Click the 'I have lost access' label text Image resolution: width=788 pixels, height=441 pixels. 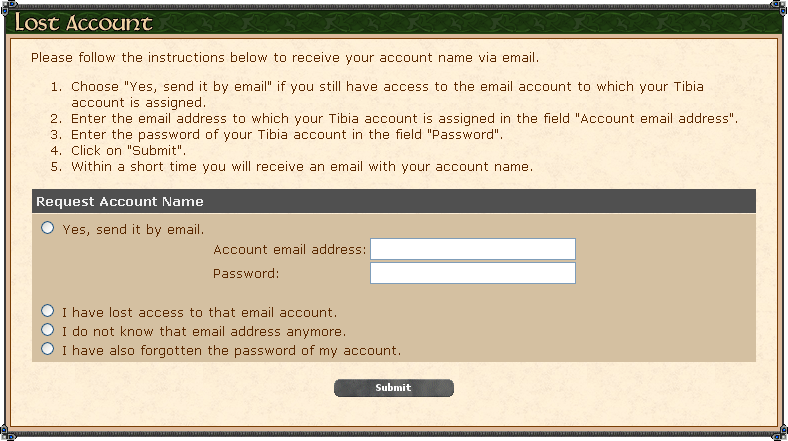click(x=200, y=312)
